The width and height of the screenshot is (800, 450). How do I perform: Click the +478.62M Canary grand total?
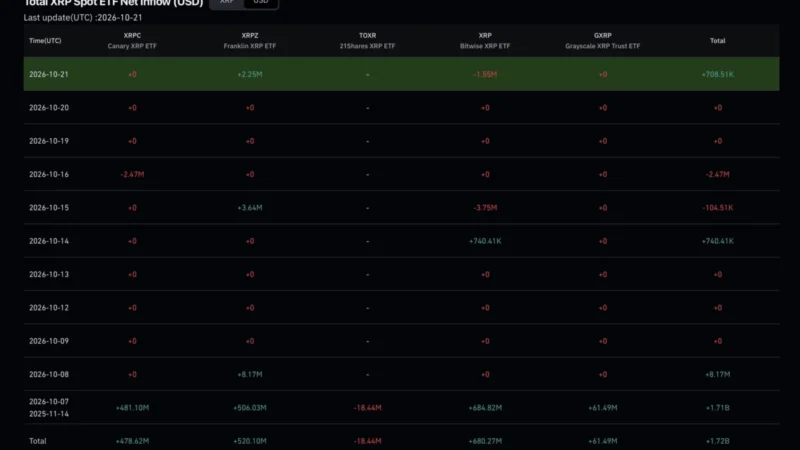tap(132, 441)
